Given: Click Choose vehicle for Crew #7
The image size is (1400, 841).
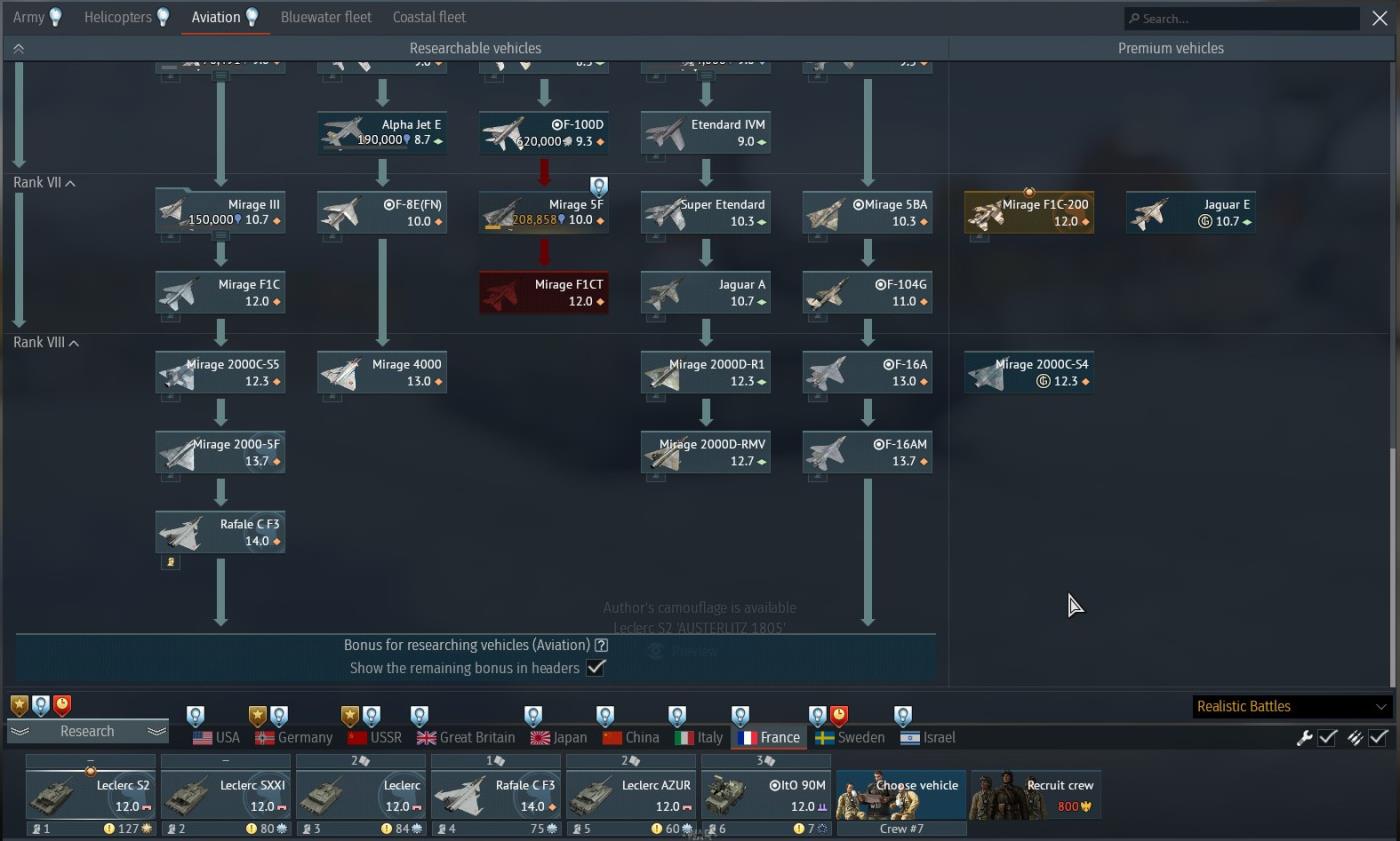Looking at the screenshot, I should [x=902, y=795].
